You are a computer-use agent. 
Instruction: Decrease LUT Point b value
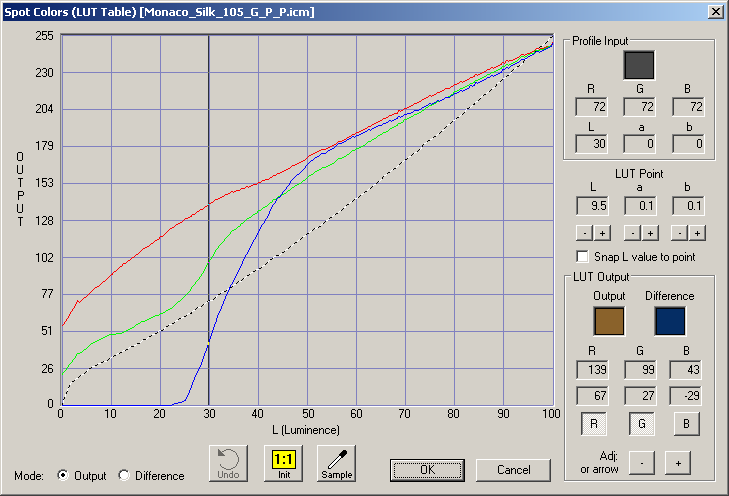679,233
